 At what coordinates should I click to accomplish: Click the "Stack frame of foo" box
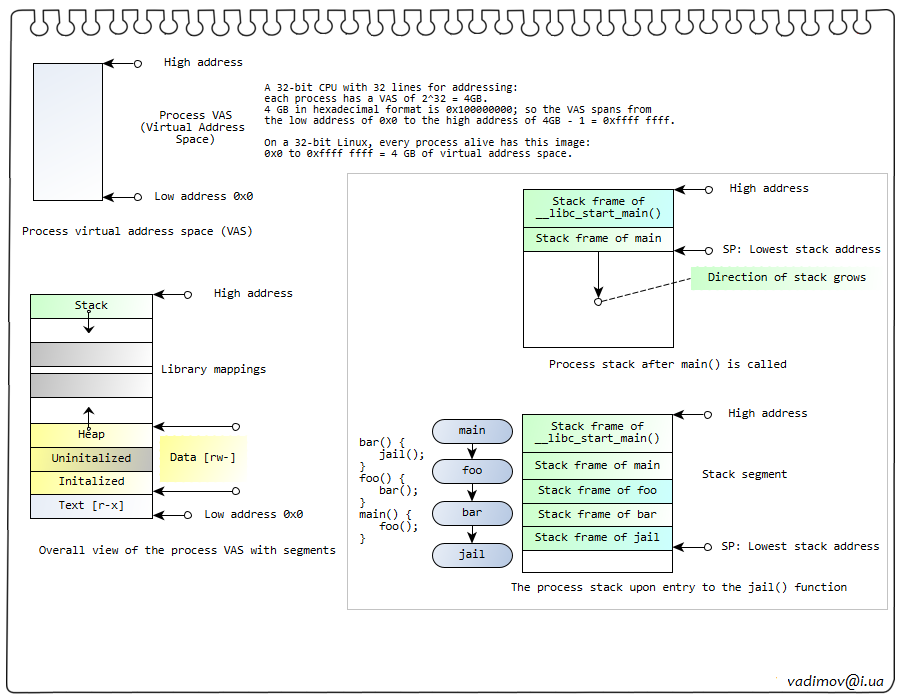tap(597, 490)
